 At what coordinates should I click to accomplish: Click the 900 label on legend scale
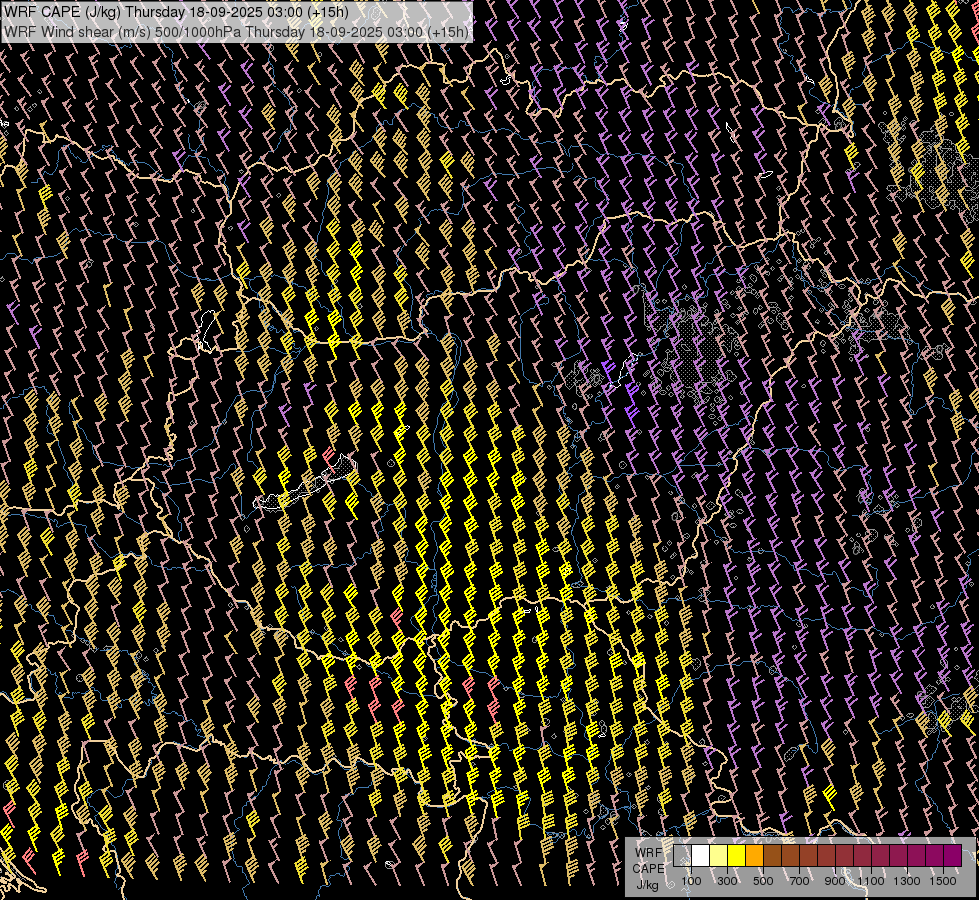pyautogui.click(x=835, y=881)
